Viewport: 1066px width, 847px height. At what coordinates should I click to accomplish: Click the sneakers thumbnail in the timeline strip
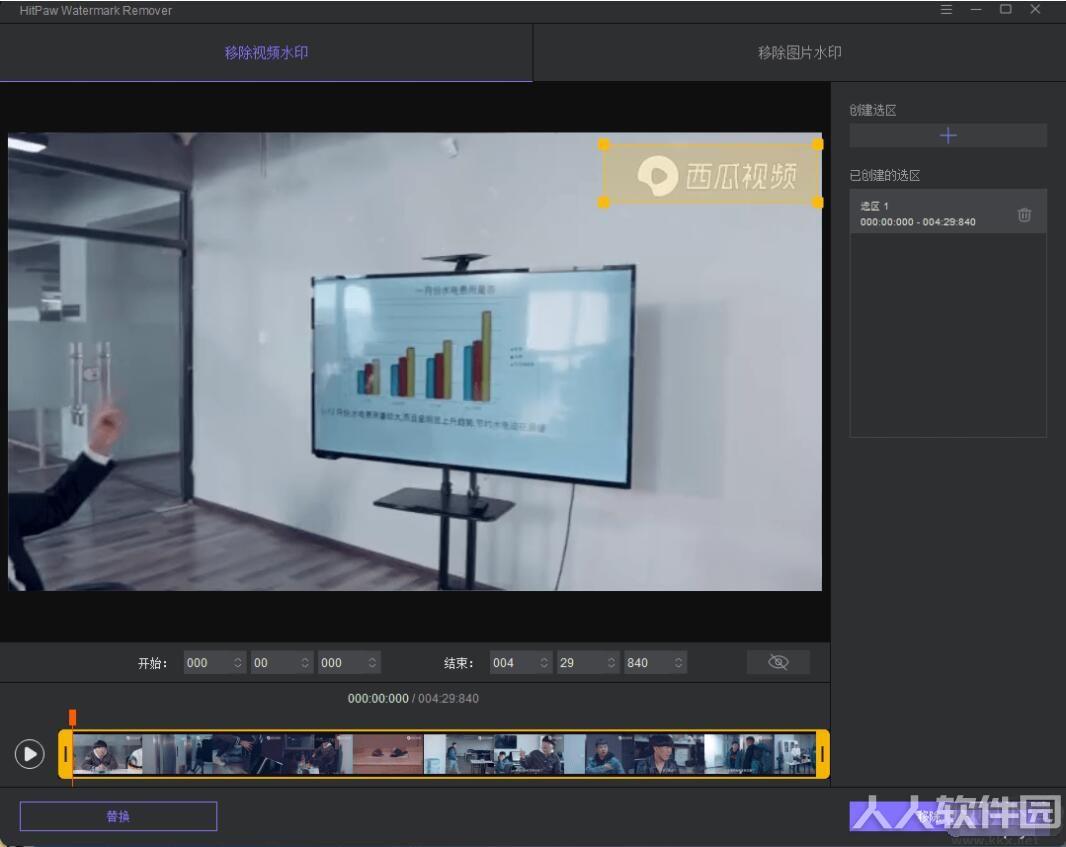pyautogui.click(x=388, y=754)
